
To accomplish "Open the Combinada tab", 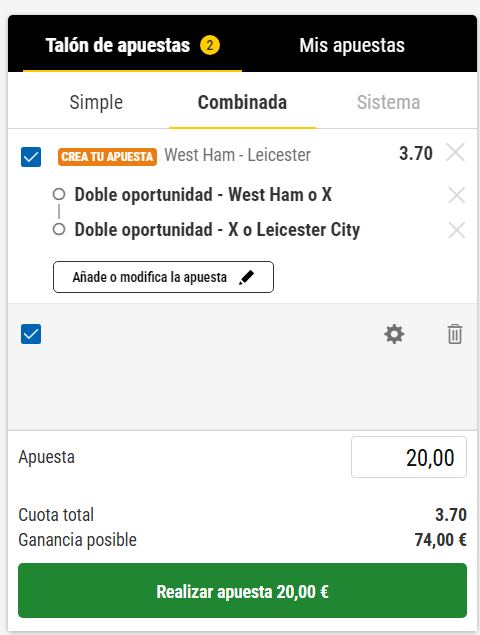I will click(x=242, y=102).
